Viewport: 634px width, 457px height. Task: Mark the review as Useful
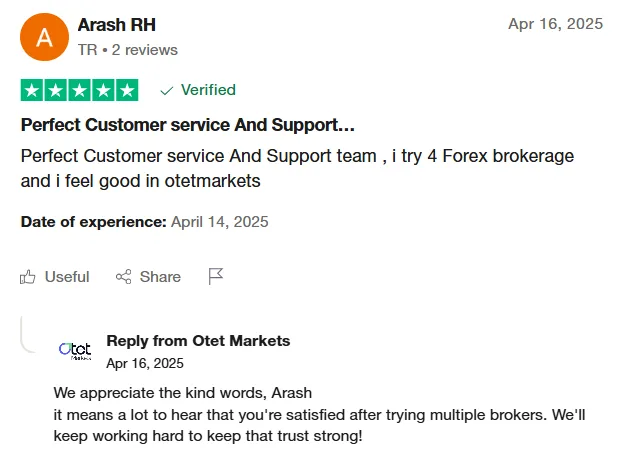click(x=66, y=277)
